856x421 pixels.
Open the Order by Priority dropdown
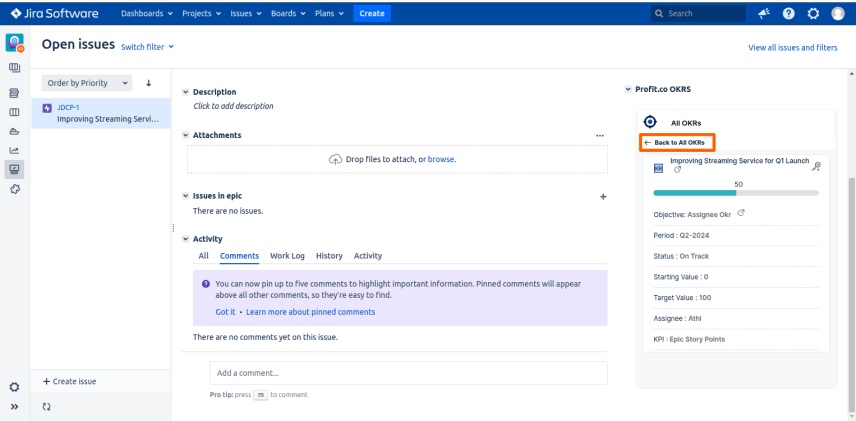87,83
